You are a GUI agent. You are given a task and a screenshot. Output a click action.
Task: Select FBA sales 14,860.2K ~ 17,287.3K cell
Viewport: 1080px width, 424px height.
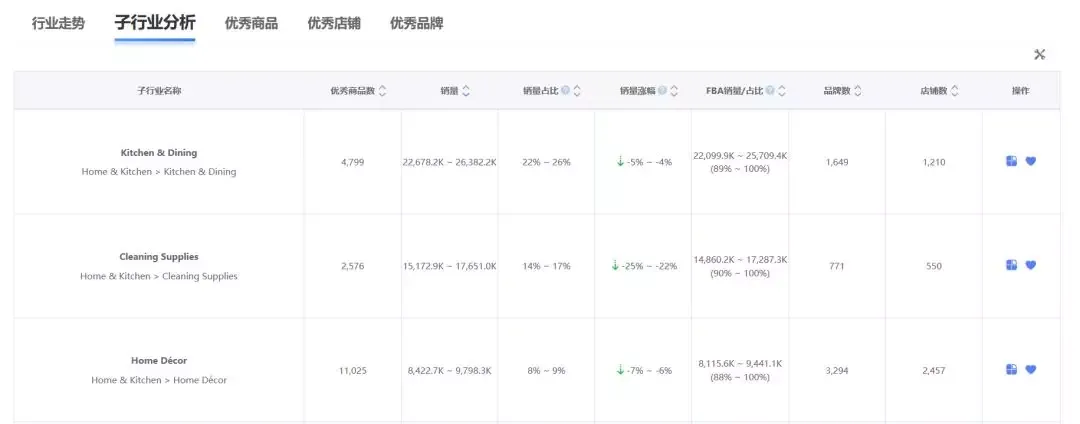(x=740, y=266)
